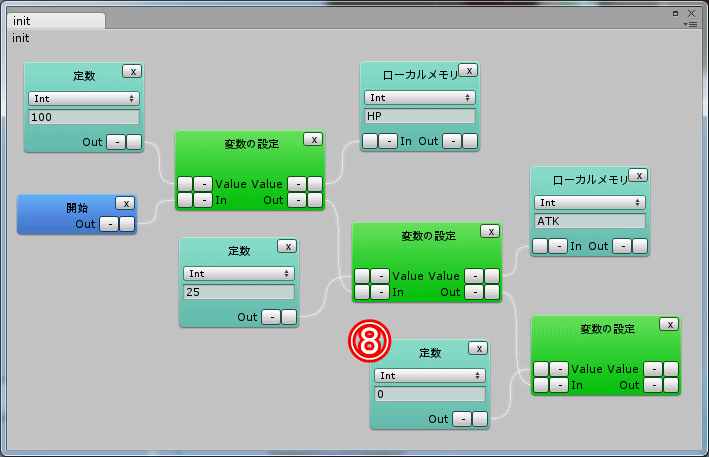Viewport: 709px width, 457px height.
Task: Click Out flow port of middle 変数の設定 node
Action: (492, 292)
